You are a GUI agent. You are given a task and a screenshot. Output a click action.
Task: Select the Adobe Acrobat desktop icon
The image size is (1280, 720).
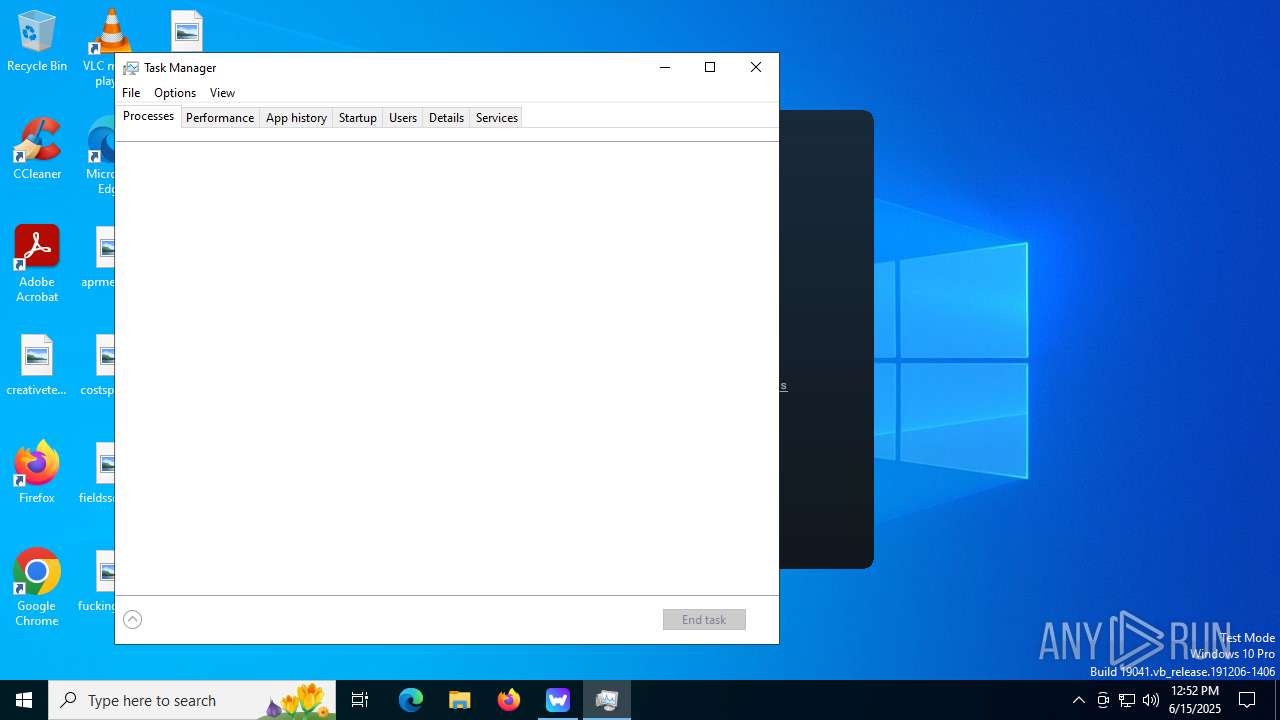pos(37,264)
